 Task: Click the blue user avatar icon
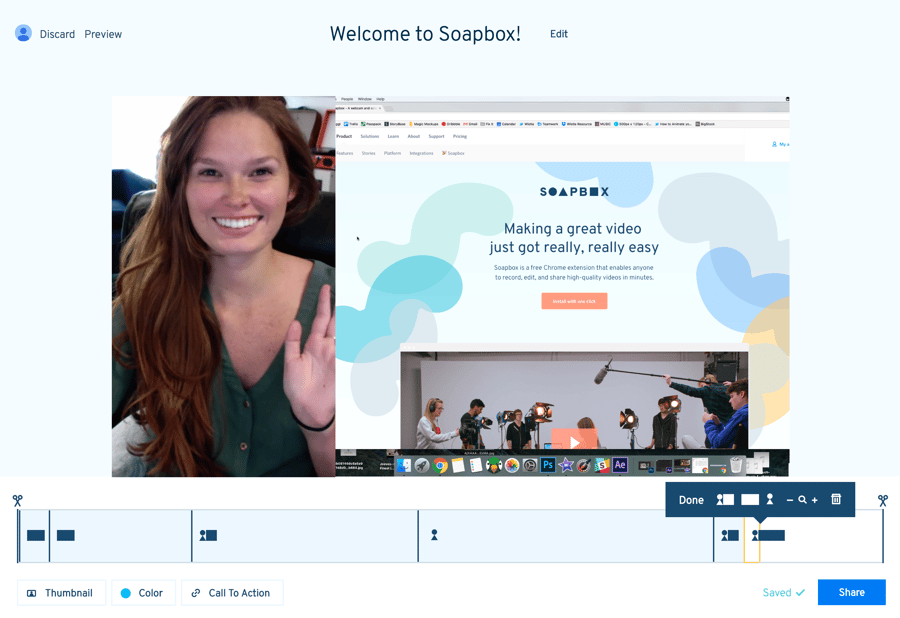(x=23, y=33)
